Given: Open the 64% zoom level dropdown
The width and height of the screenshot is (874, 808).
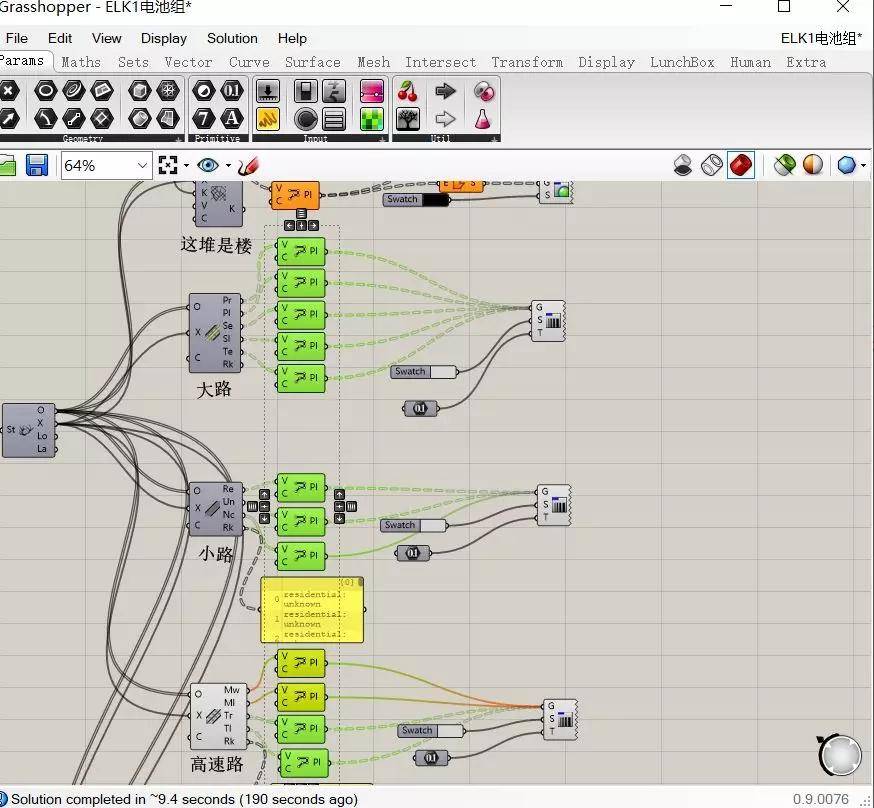Looking at the screenshot, I should (141, 165).
